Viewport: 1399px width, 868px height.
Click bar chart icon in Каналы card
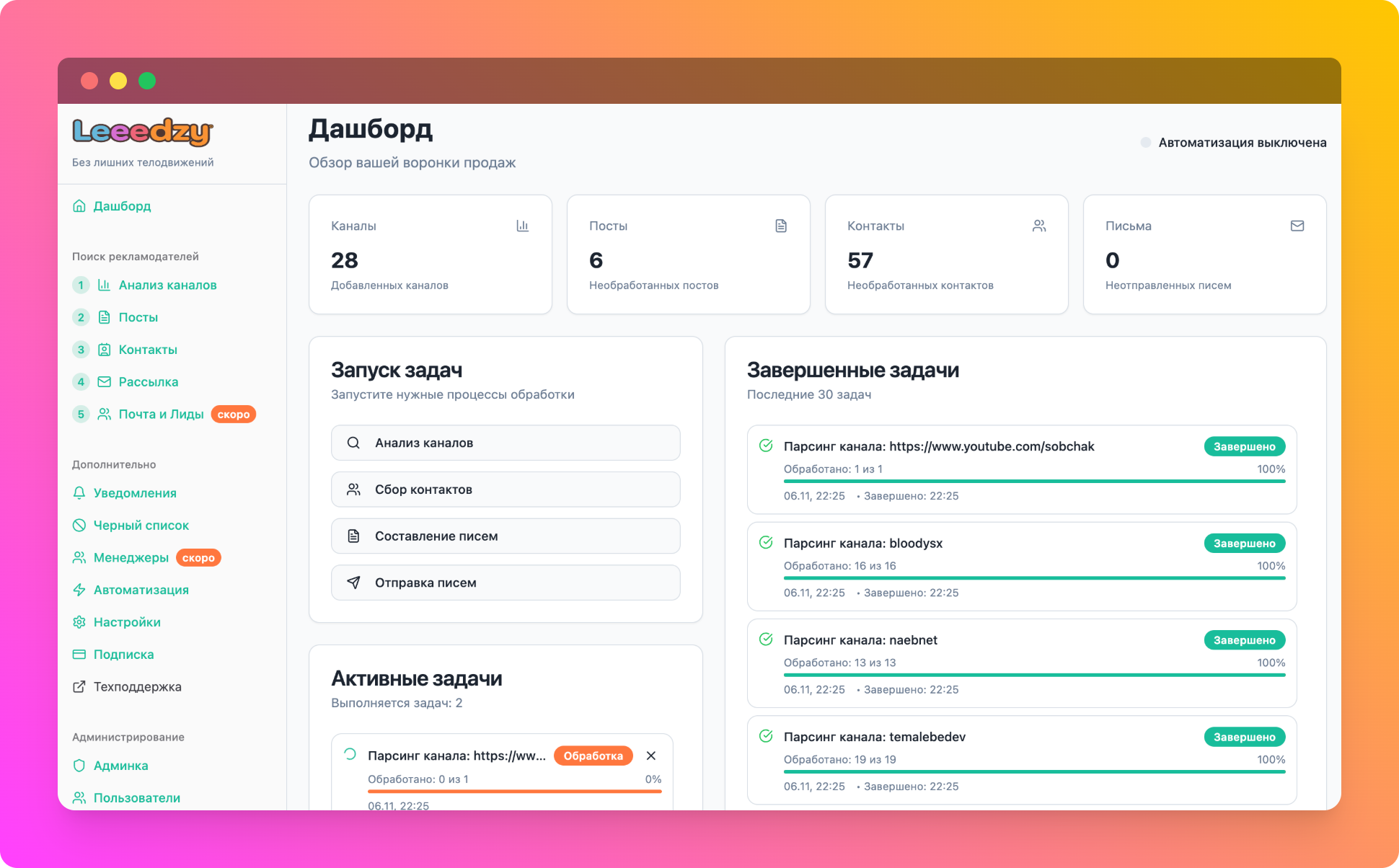pos(523,226)
